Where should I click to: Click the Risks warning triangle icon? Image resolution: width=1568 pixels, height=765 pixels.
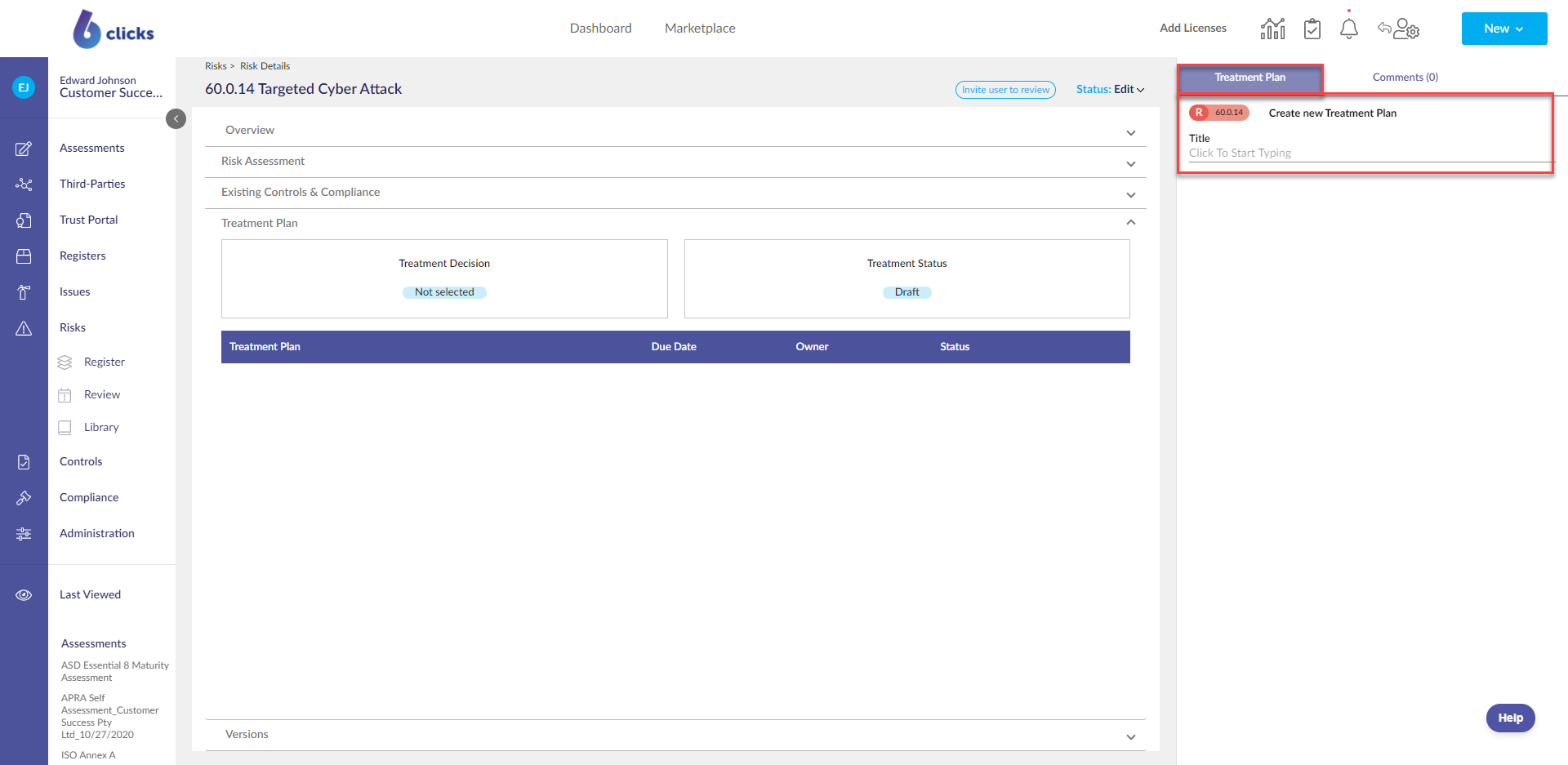click(24, 328)
